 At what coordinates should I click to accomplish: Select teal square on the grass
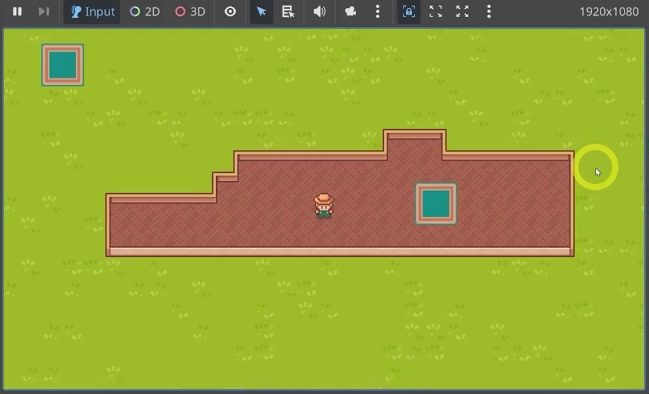point(62,65)
